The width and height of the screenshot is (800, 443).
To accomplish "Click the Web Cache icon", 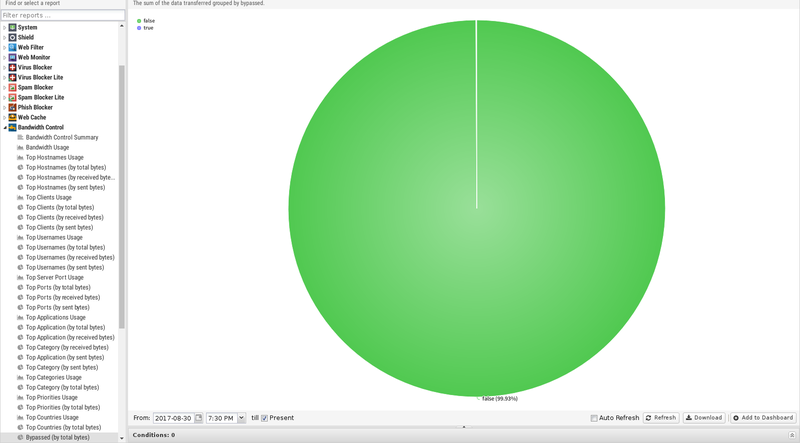I will tap(12, 117).
